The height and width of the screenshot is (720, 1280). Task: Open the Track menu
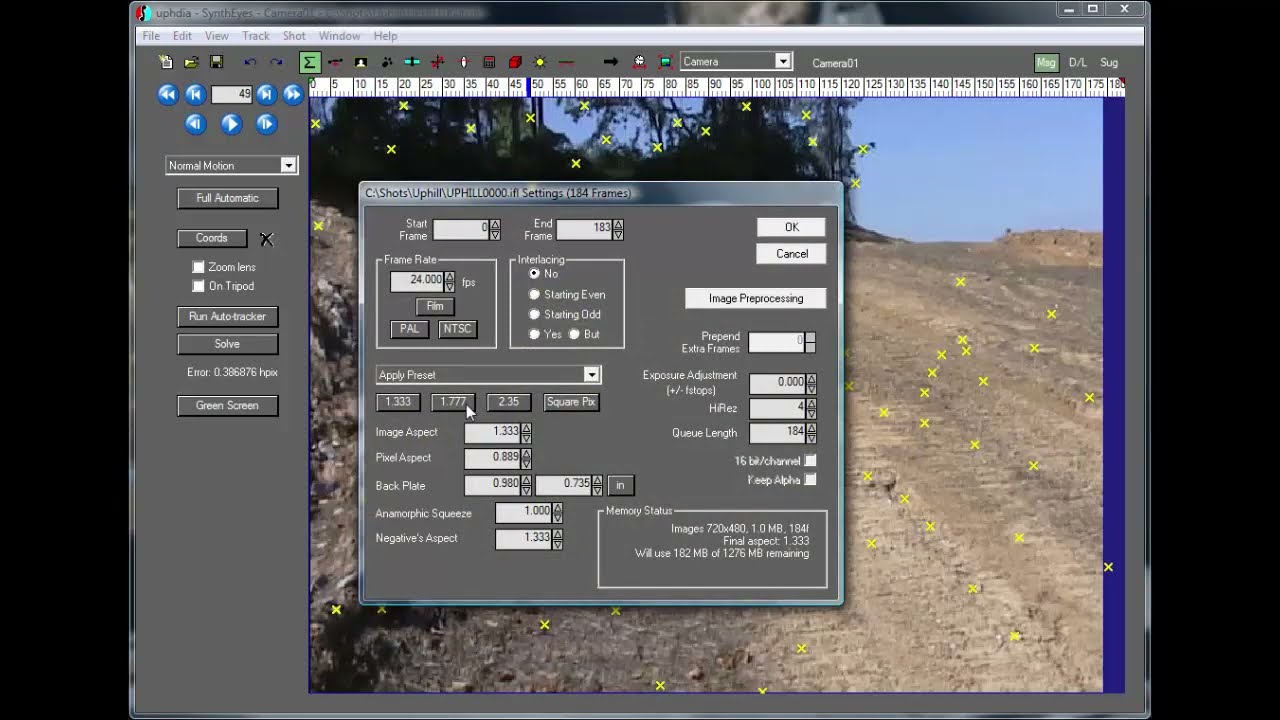256,36
